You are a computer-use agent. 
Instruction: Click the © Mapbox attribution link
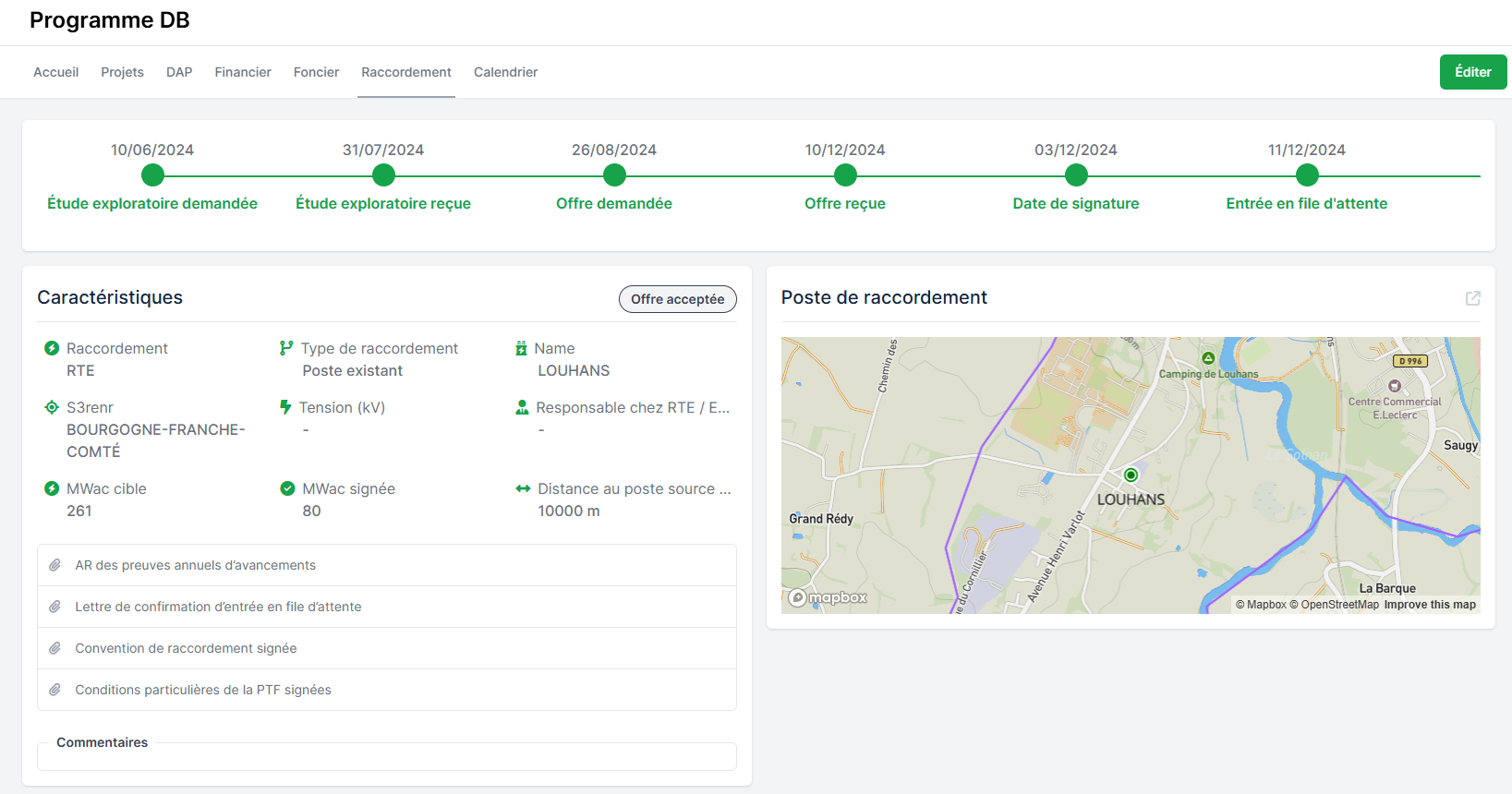(1261, 605)
